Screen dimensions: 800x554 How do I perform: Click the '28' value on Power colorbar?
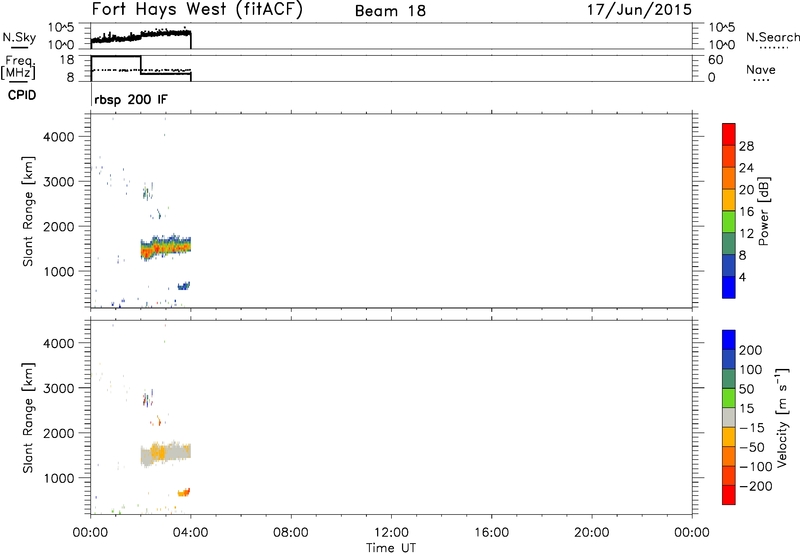746,146
